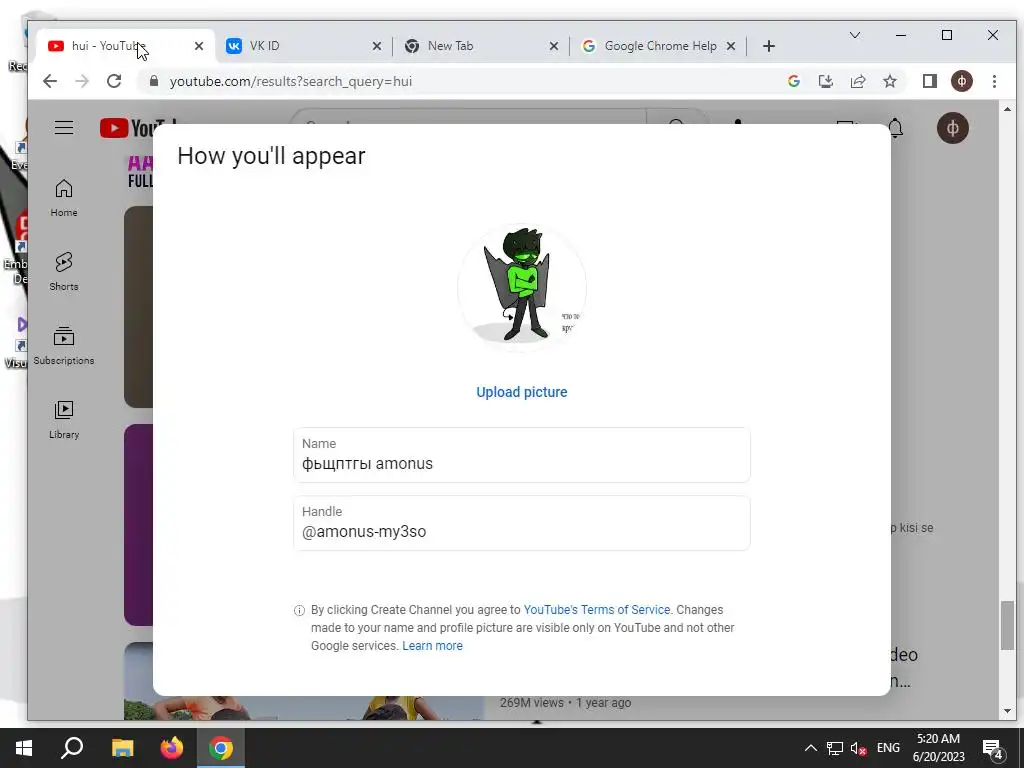Toggle the Chrome side panel
The height and width of the screenshot is (768, 1024).
[929, 81]
